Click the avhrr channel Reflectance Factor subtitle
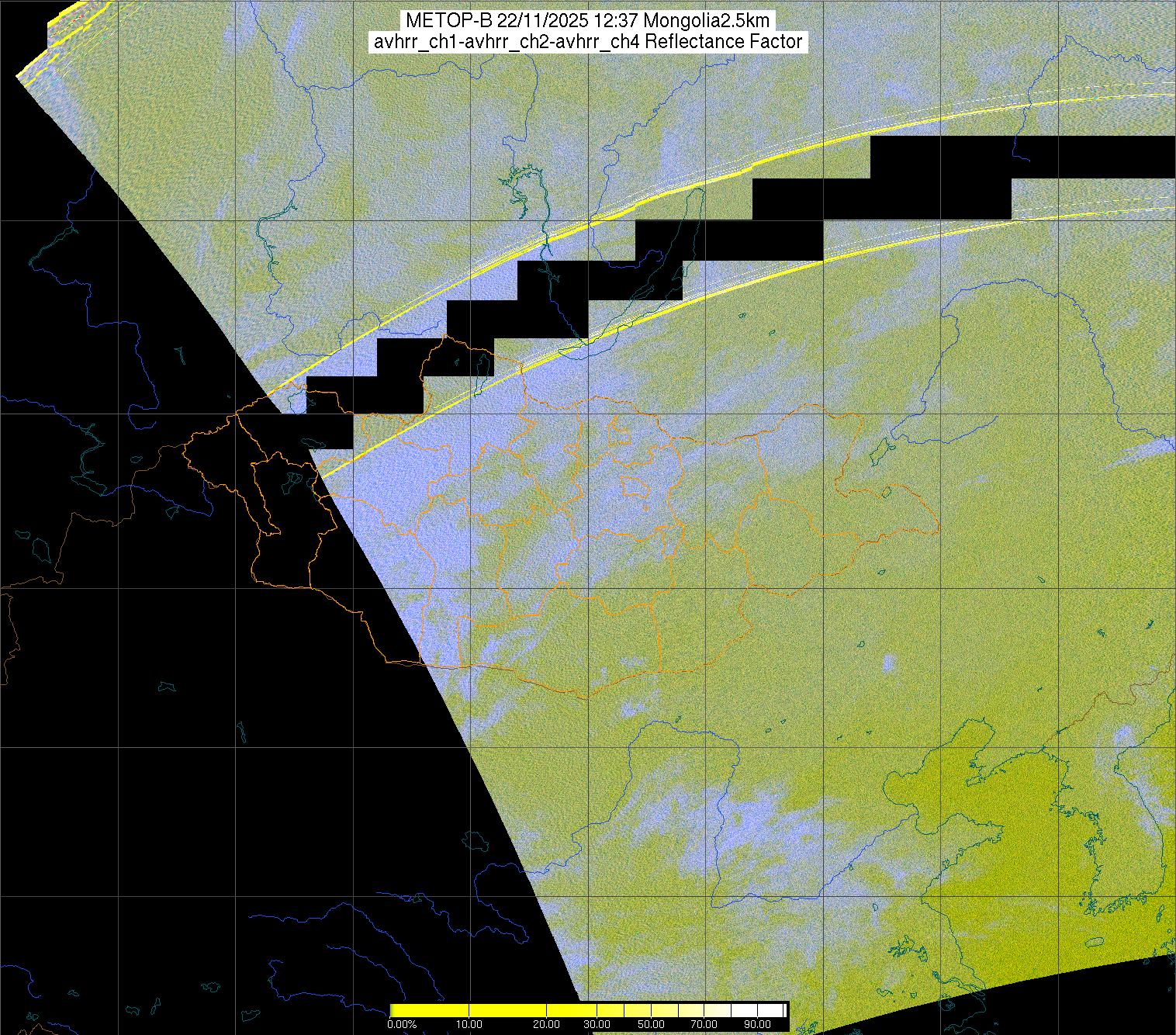Image resolution: width=1176 pixels, height=1035 pixels. point(587,42)
